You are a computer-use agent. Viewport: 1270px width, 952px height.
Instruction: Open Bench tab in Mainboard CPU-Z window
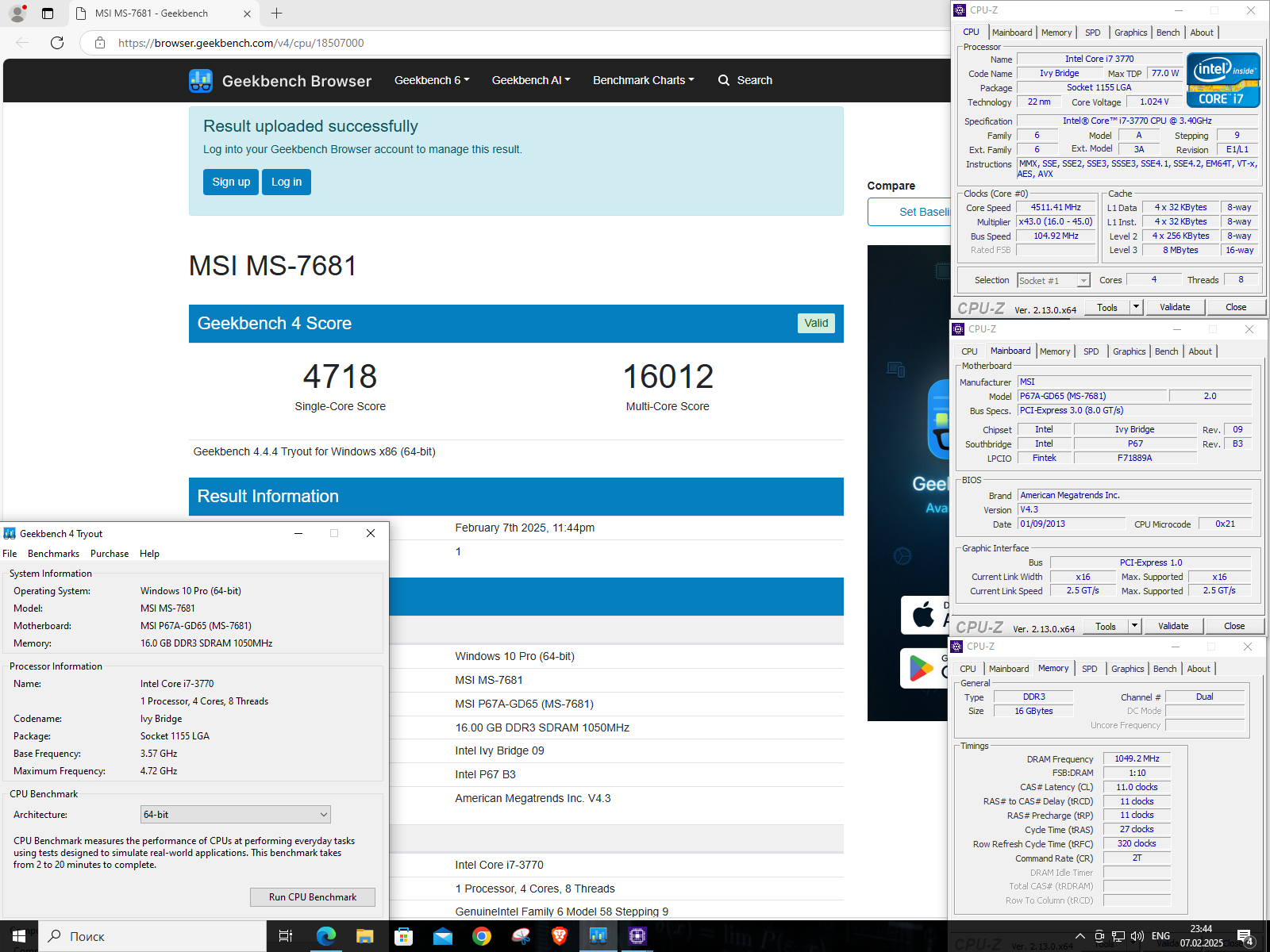(1167, 351)
